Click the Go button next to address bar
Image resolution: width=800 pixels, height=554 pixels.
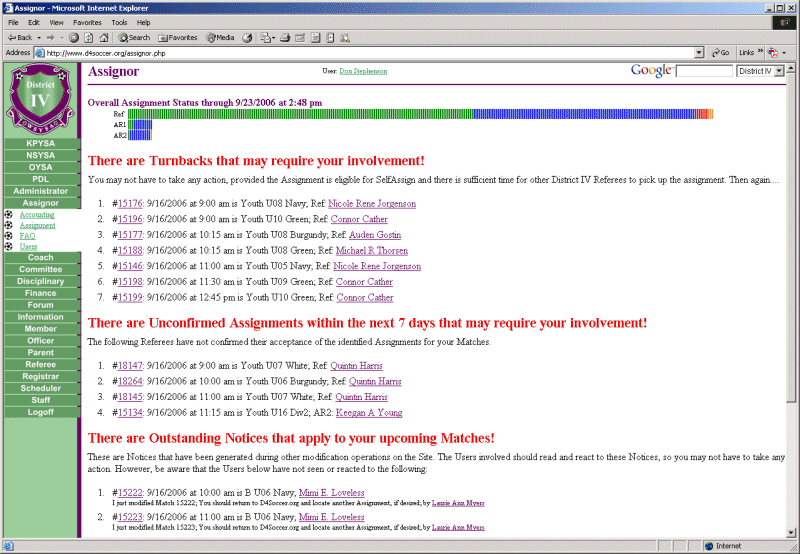click(719, 52)
